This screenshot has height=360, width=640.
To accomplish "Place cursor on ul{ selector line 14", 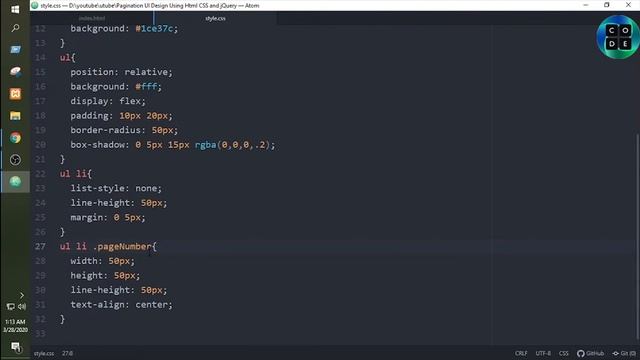I will 67,58.
